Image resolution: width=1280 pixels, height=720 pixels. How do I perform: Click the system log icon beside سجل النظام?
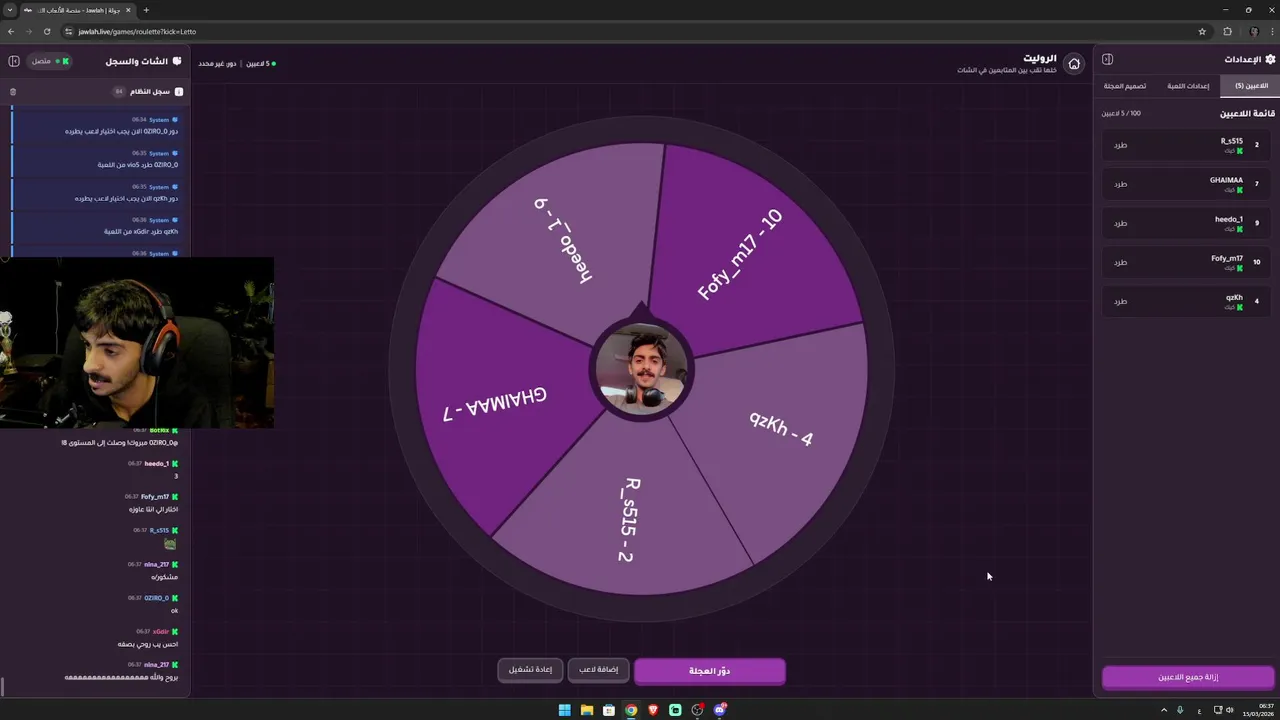(x=179, y=92)
